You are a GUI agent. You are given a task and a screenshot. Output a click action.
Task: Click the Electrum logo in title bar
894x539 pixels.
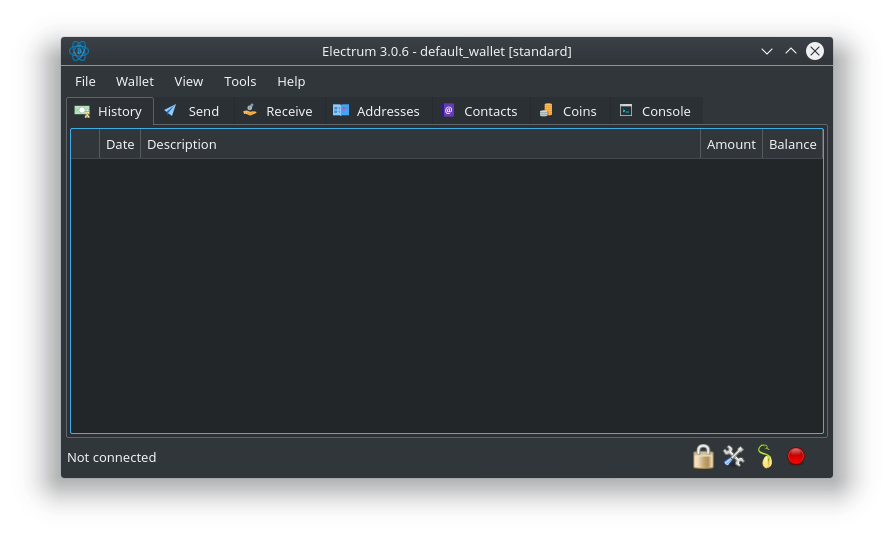(79, 51)
